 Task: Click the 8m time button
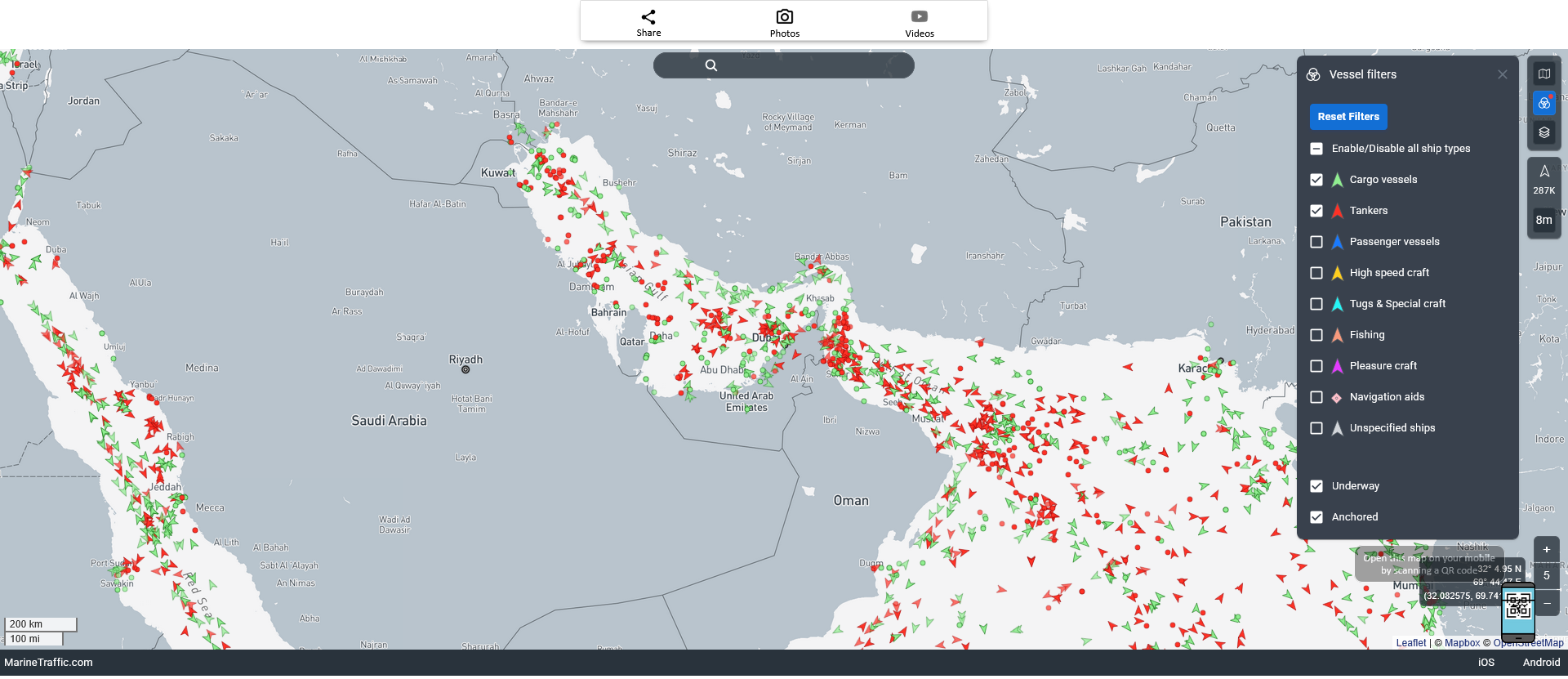(1543, 220)
